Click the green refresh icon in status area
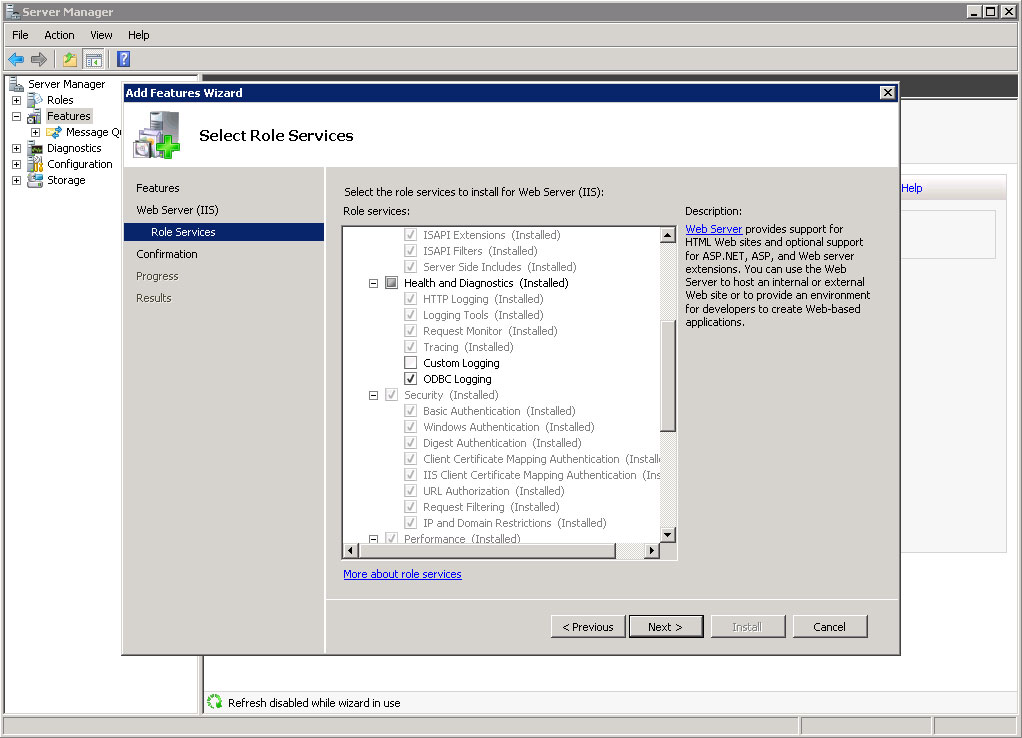This screenshot has height=738, width=1022. tap(214, 702)
